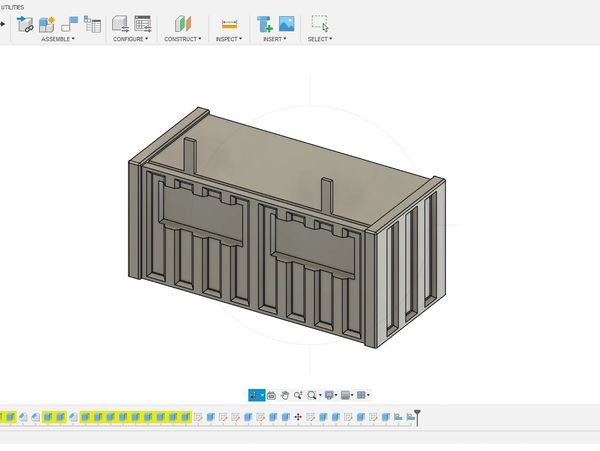
Task: Switch to the UTILITIES tab
Action: click(x=13, y=7)
